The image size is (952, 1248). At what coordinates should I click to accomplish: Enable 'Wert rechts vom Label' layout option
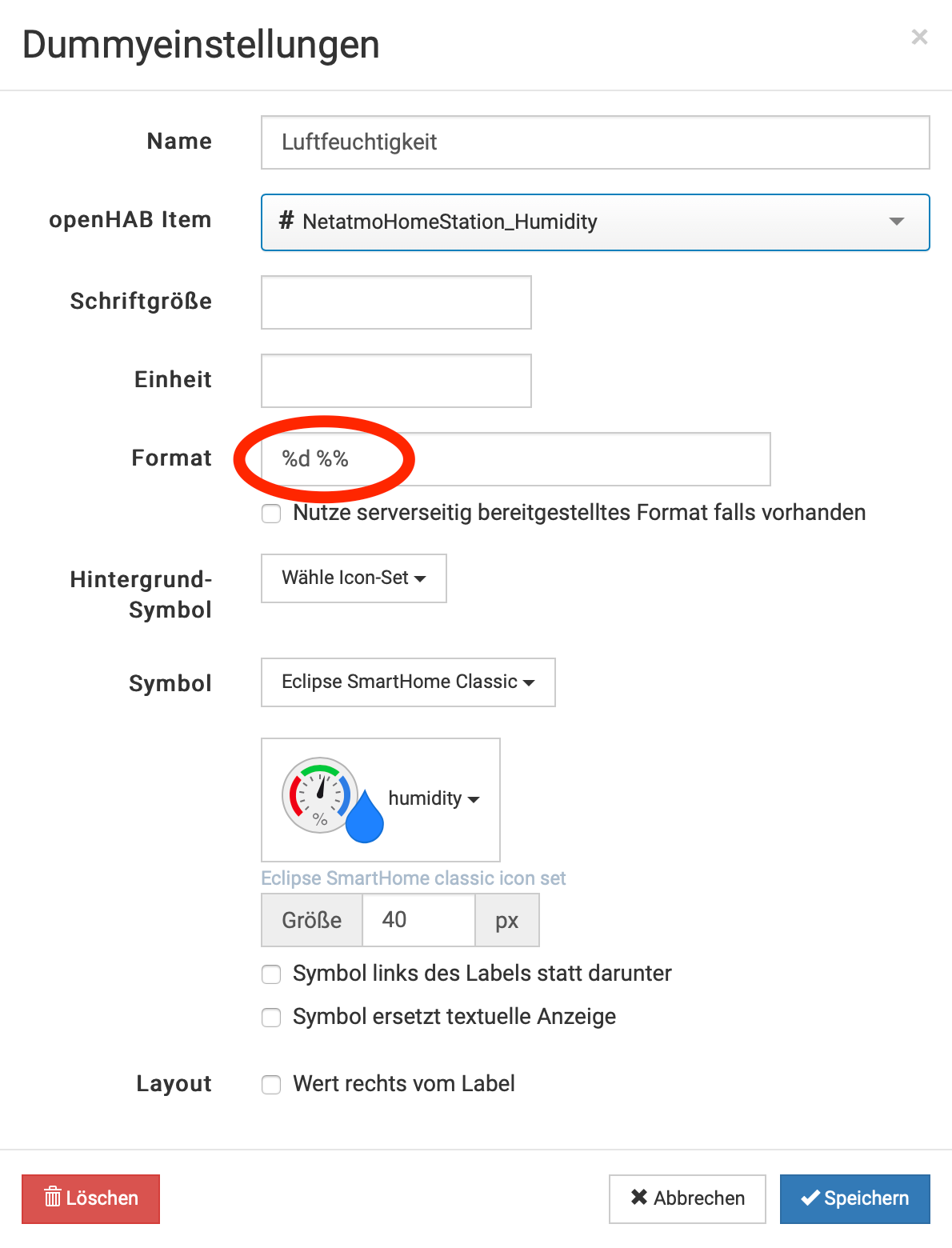tap(272, 1085)
